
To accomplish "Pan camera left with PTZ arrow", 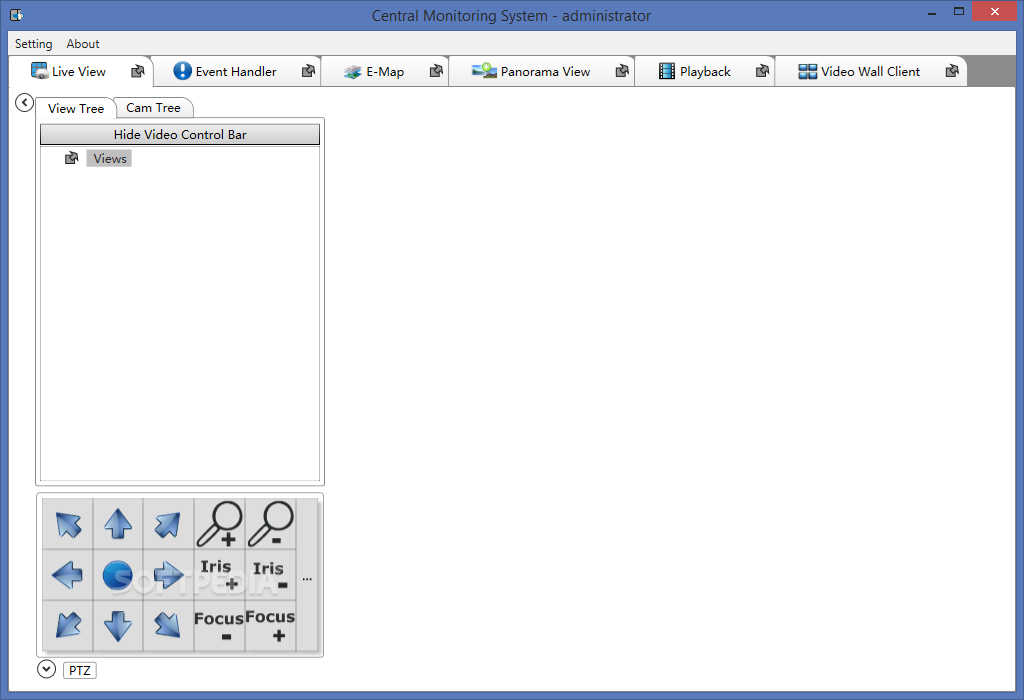I will coord(68,575).
